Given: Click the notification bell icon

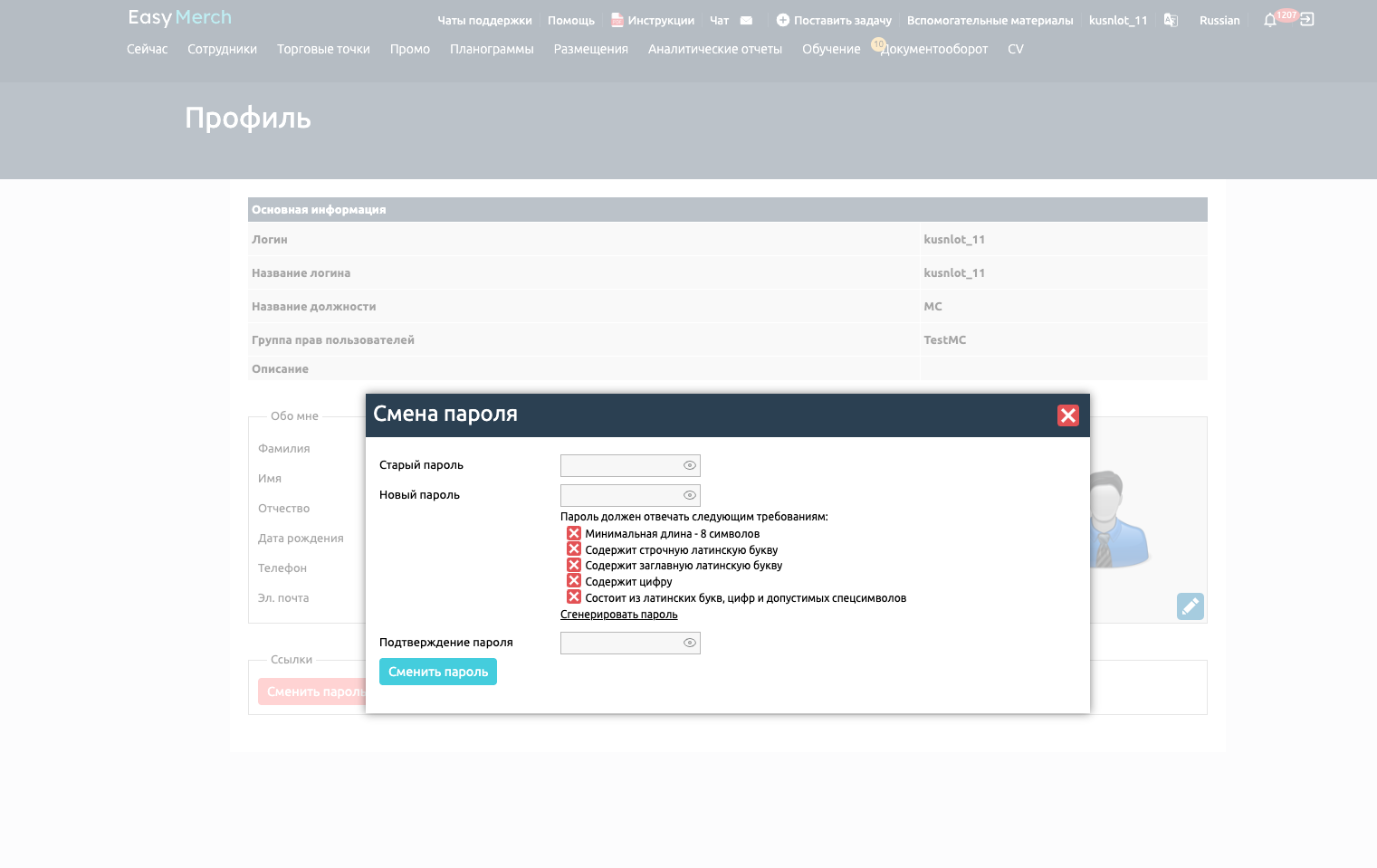Looking at the screenshot, I should click(1269, 20).
